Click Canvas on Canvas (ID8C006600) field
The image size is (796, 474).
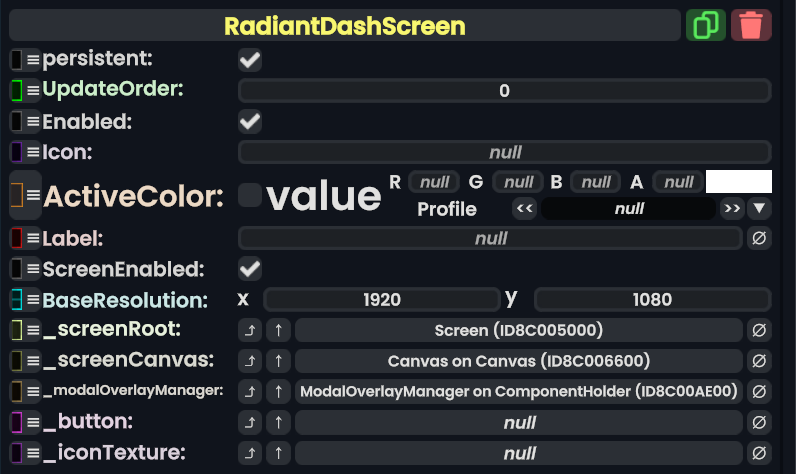tap(518, 361)
